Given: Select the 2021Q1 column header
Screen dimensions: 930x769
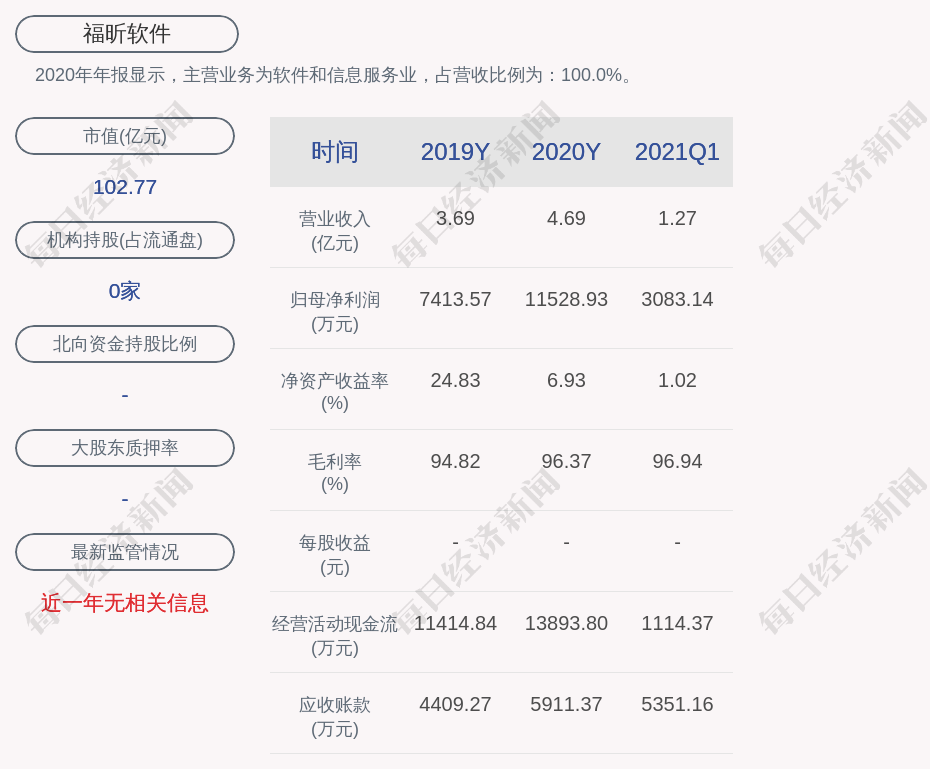Looking at the screenshot, I should (677, 152).
